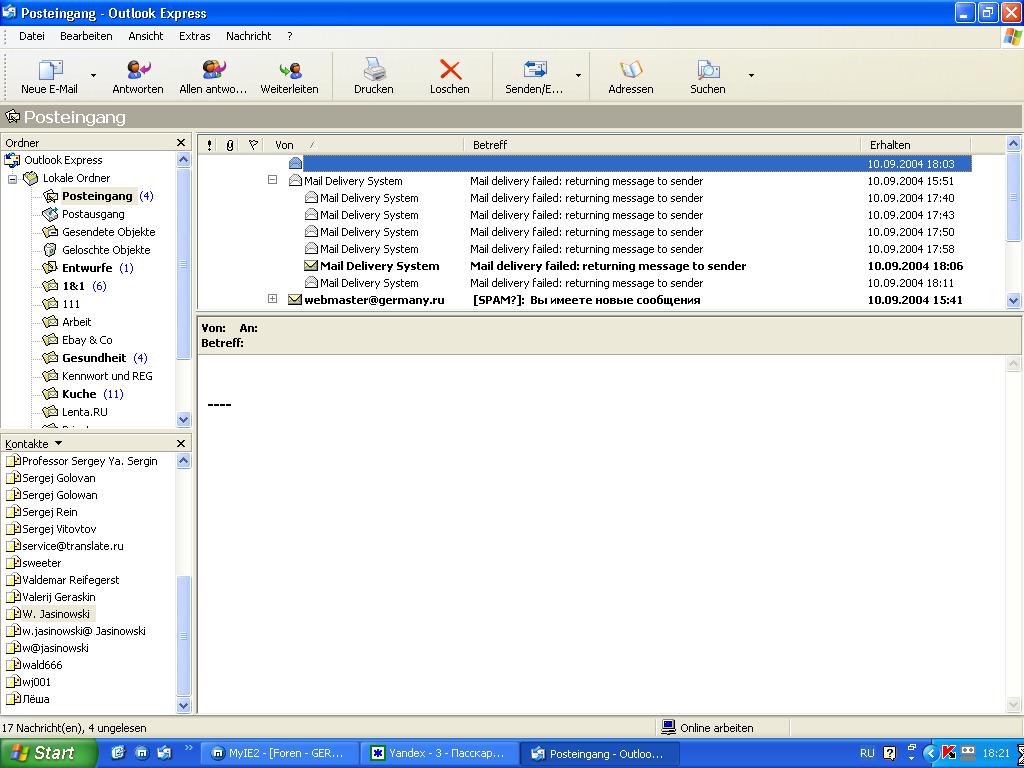
Task: Sort messages by priority column header
Action: coord(209,145)
